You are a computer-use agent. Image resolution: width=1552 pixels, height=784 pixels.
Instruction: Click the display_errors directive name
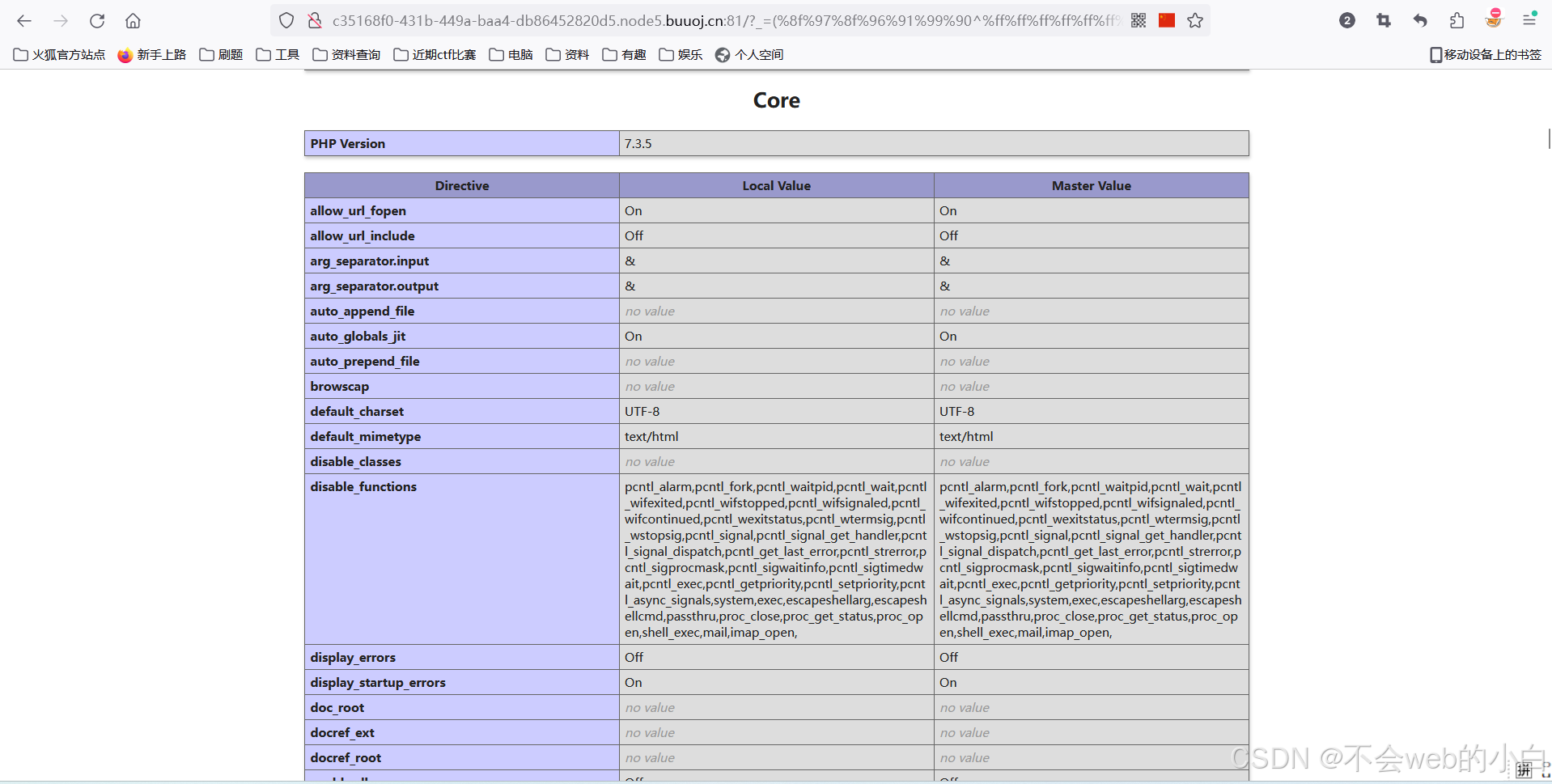(x=353, y=657)
